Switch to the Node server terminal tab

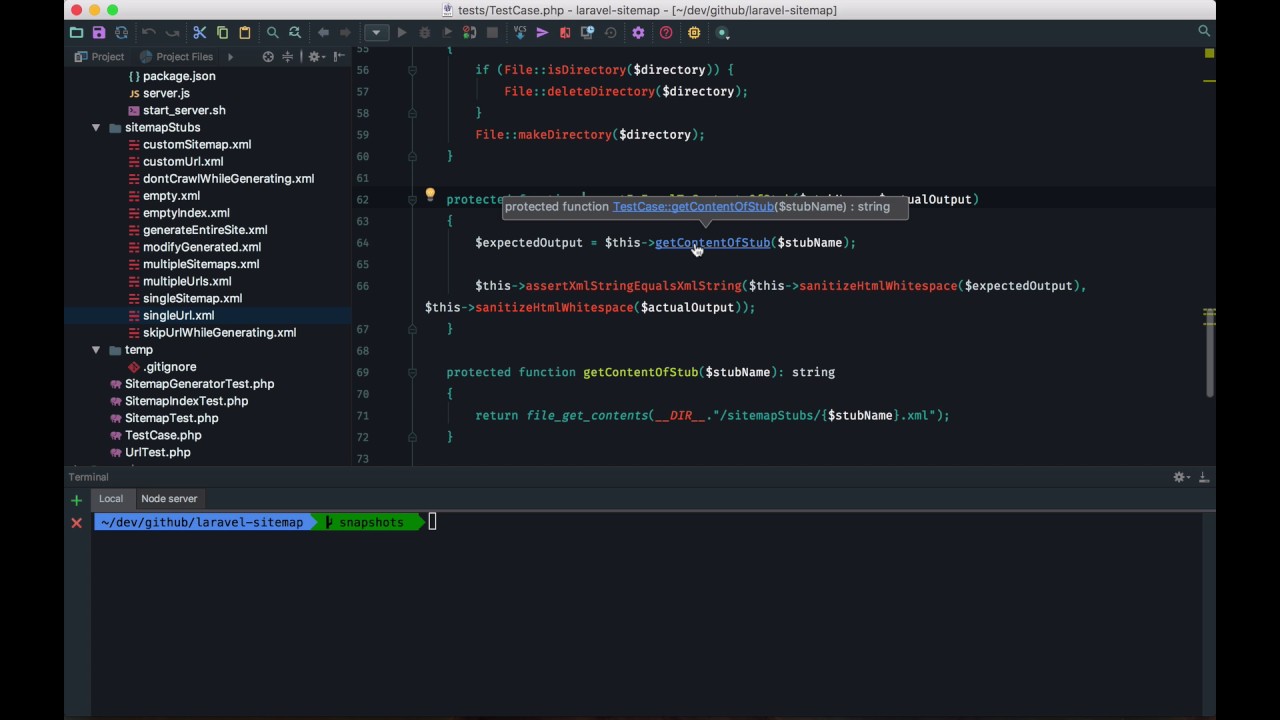coord(169,499)
